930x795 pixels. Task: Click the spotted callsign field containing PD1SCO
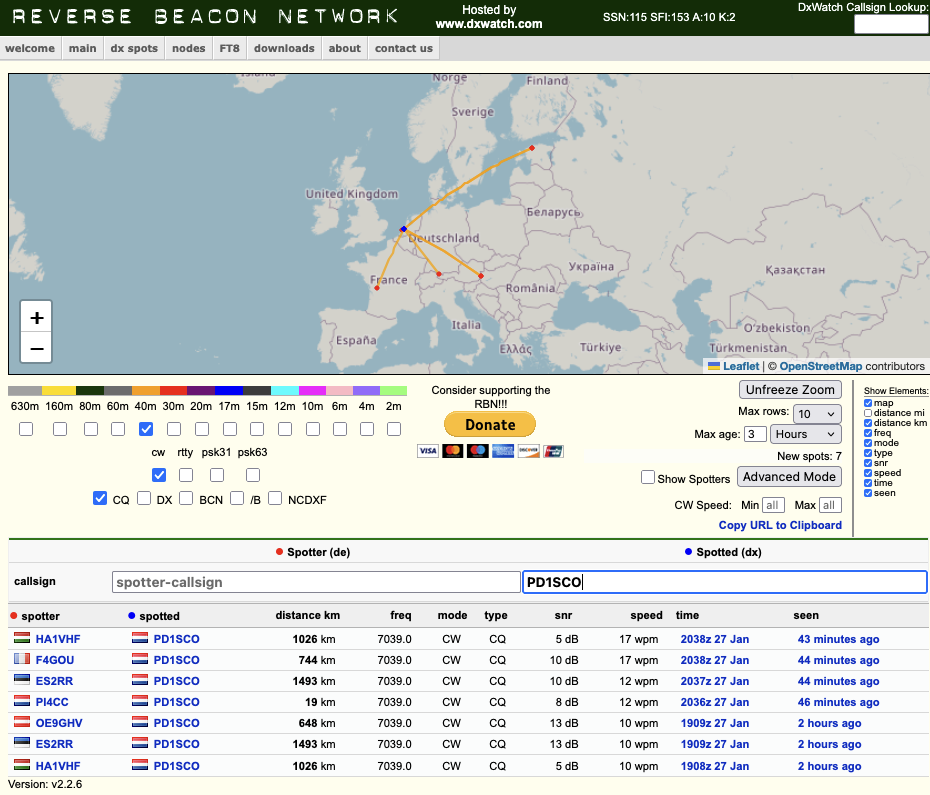point(724,582)
